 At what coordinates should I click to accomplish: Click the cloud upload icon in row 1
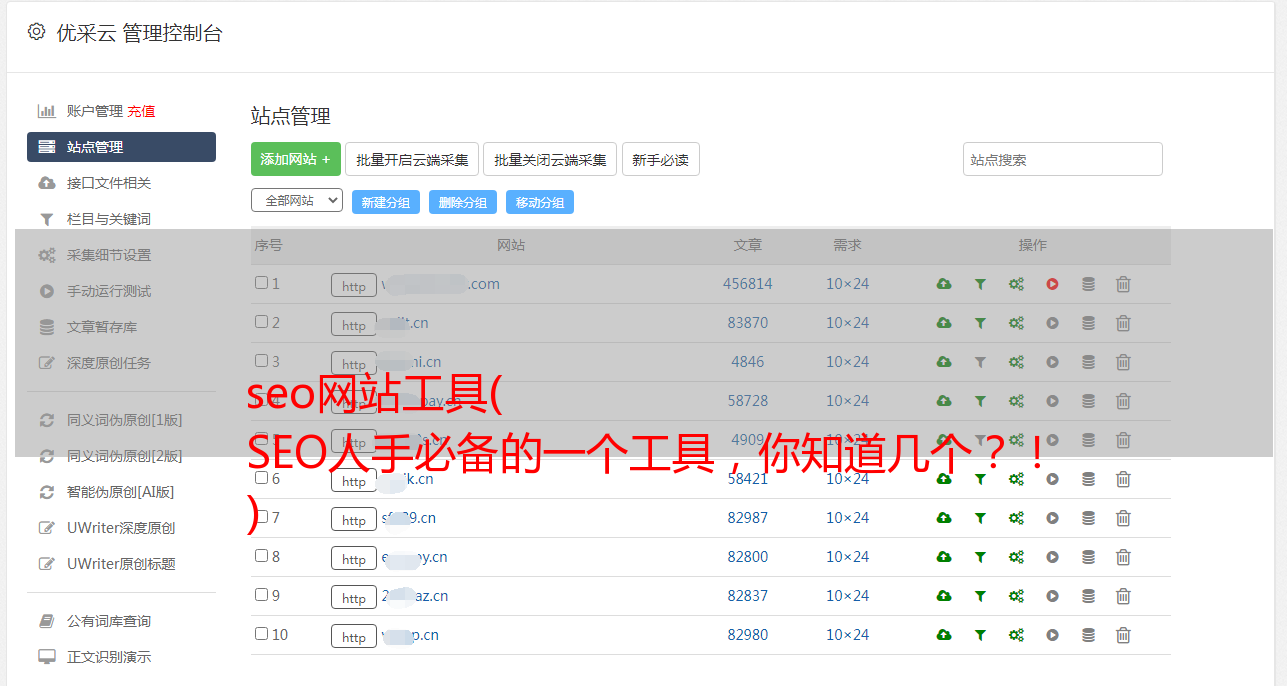click(944, 284)
